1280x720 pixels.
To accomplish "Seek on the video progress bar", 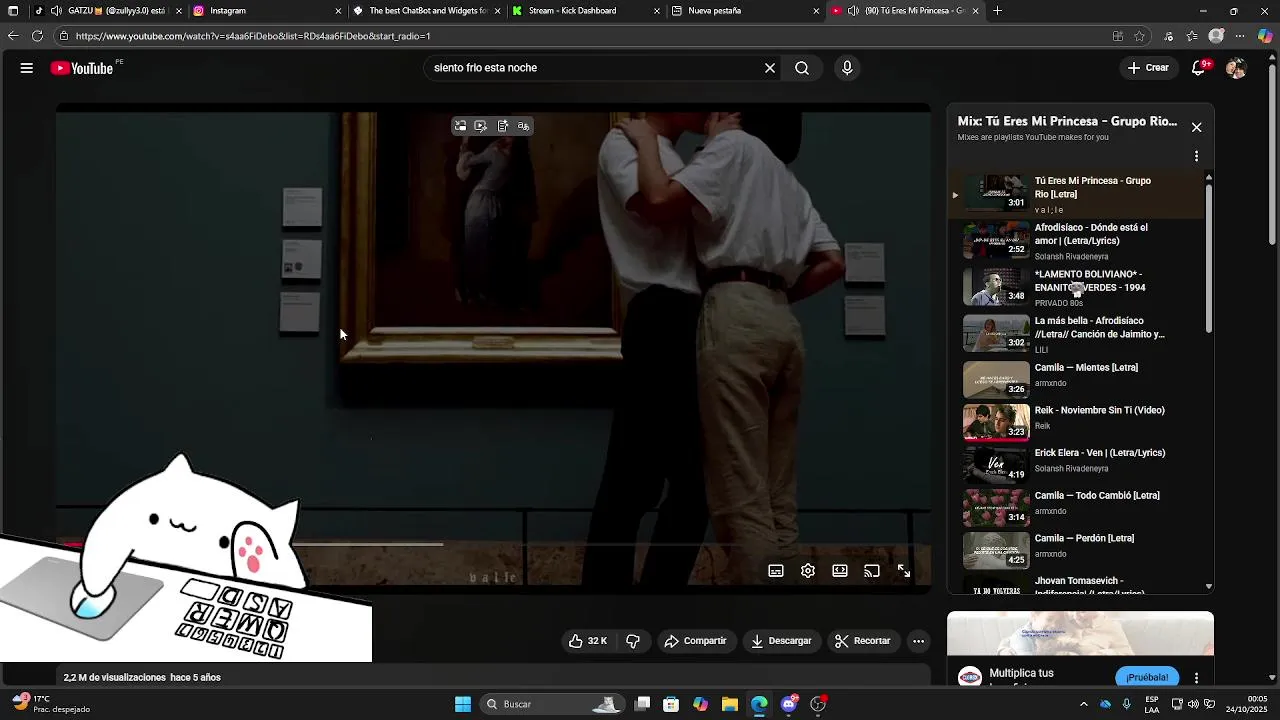I will [494, 545].
